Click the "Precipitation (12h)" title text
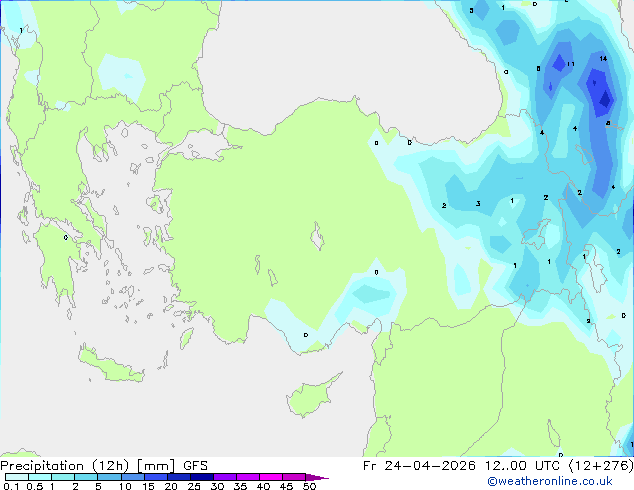 (65, 466)
